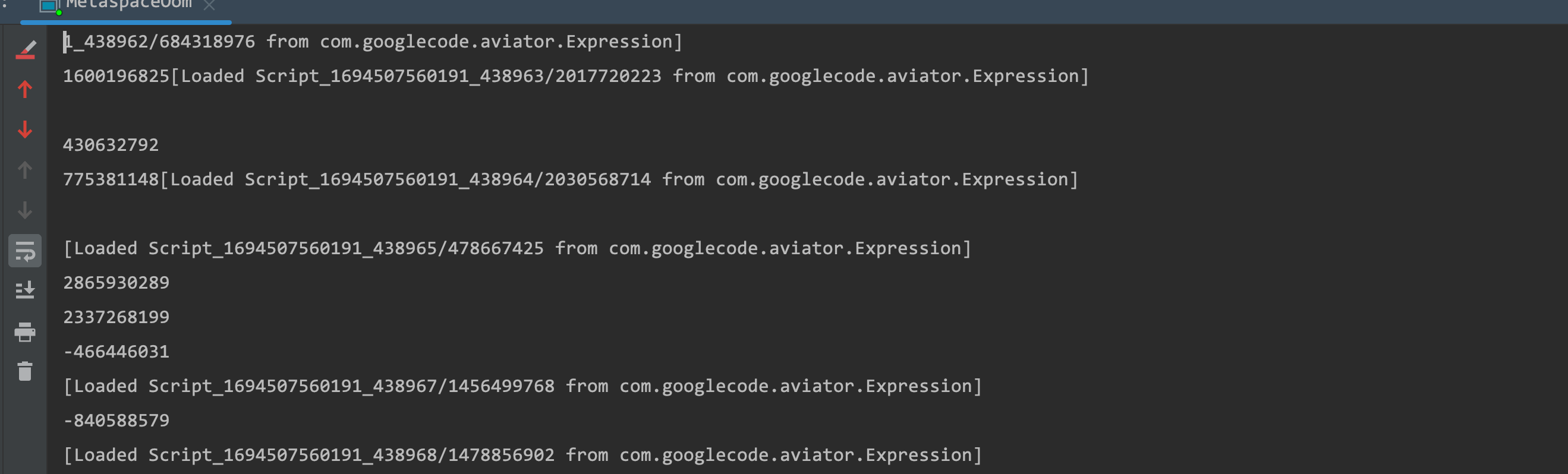The image size is (1568, 474).
Task: Click the line containing Script_1694507560191_438965
Action: tap(517, 248)
